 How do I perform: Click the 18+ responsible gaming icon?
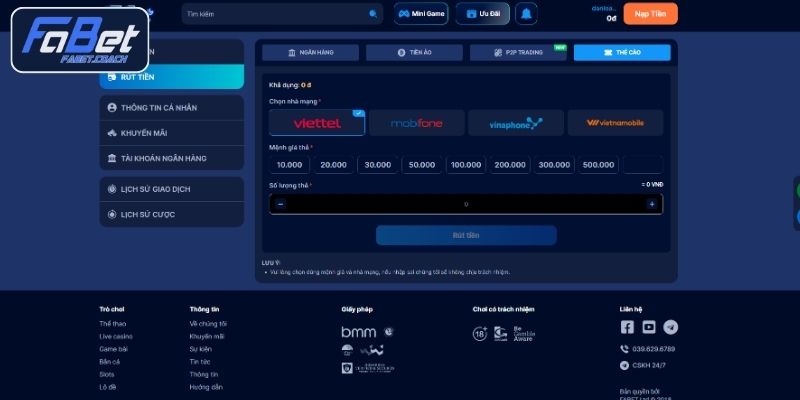(480, 334)
